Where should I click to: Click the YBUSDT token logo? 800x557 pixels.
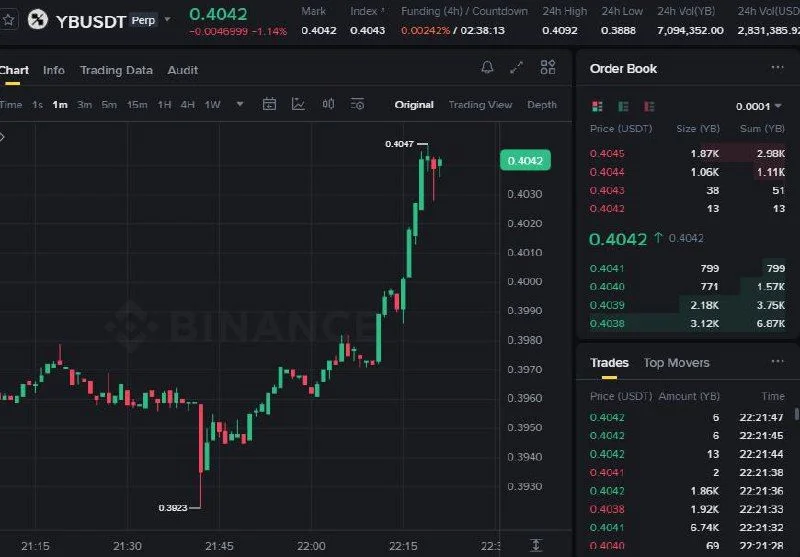tap(37, 20)
